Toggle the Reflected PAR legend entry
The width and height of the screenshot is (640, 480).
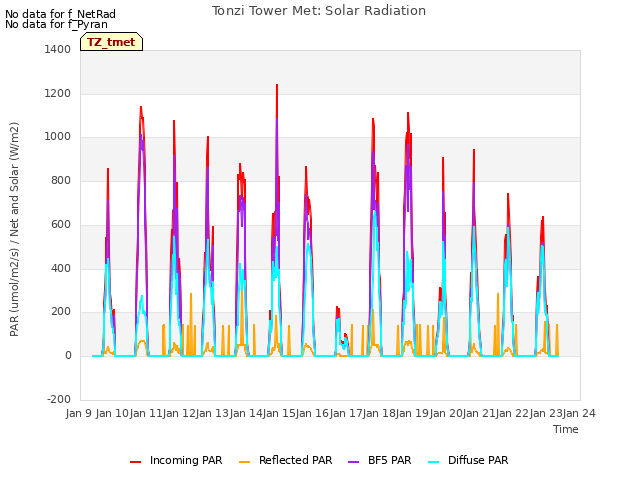[x=285, y=460]
